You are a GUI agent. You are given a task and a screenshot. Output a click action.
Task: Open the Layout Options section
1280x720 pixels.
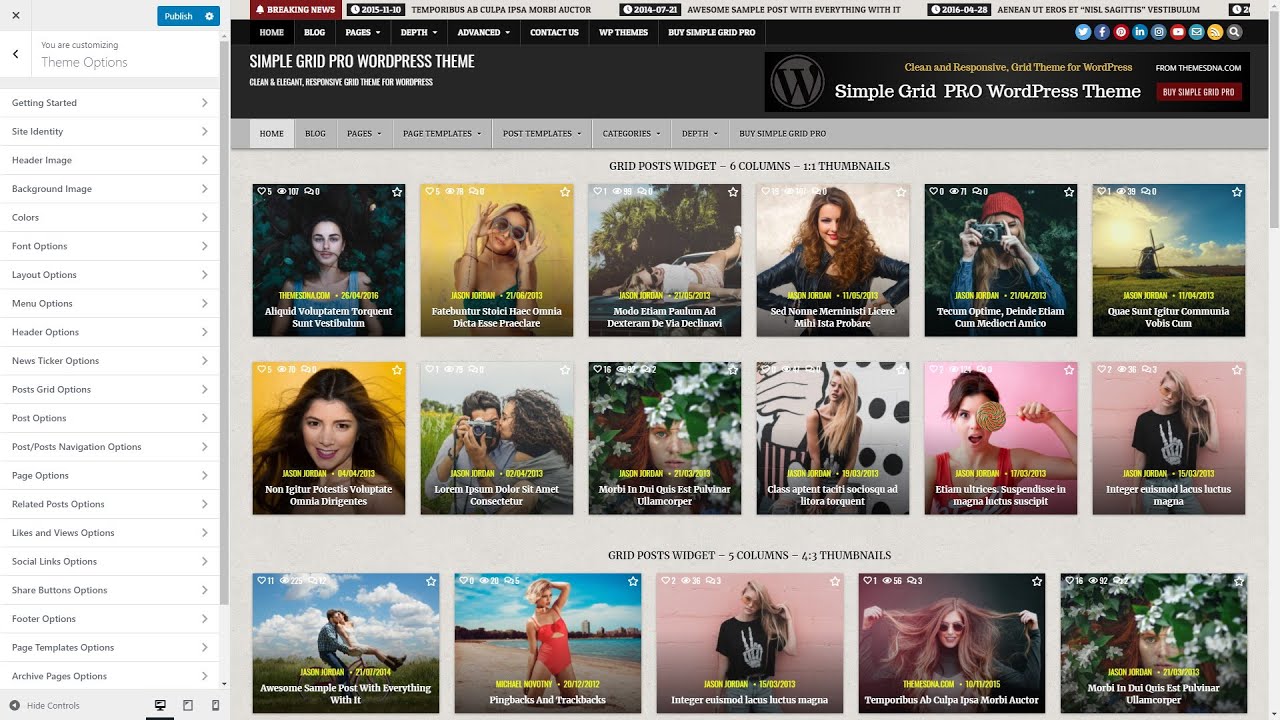[x=110, y=275]
